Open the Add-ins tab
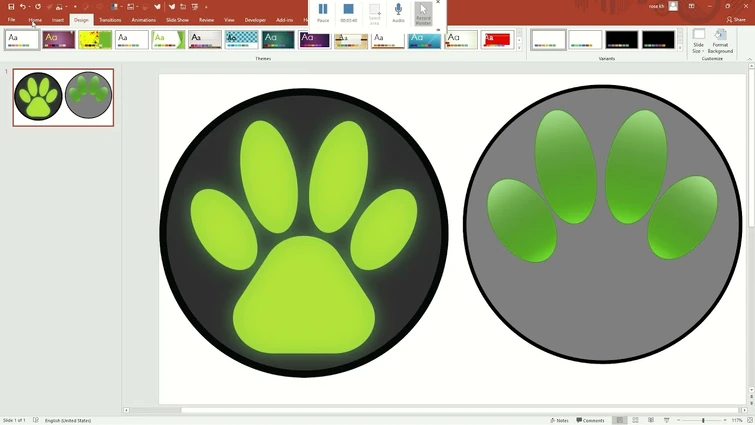This screenshot has height=425, width=755. 285,20
